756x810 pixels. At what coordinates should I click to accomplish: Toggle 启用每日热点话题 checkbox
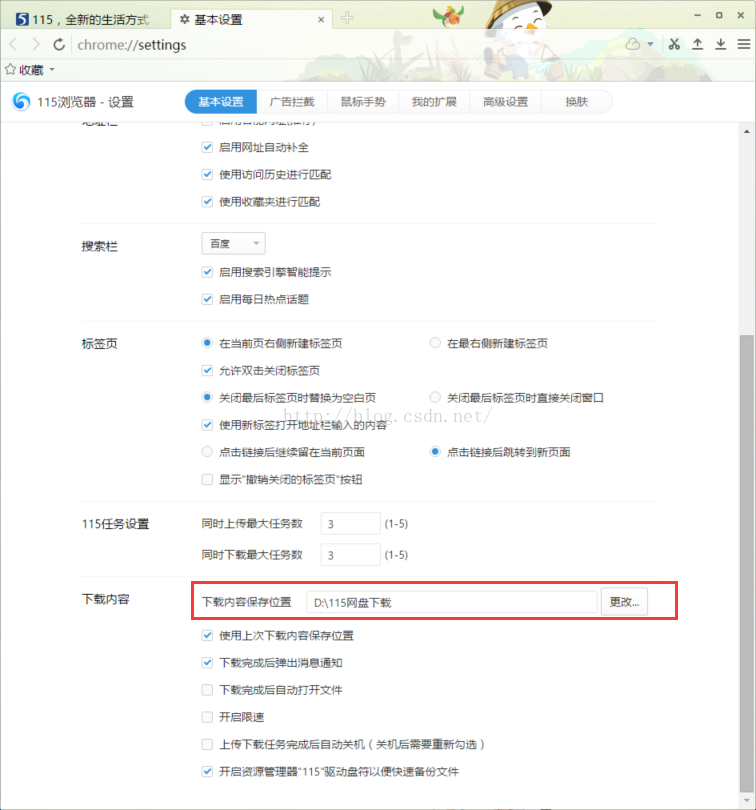[x=207, y=299]
